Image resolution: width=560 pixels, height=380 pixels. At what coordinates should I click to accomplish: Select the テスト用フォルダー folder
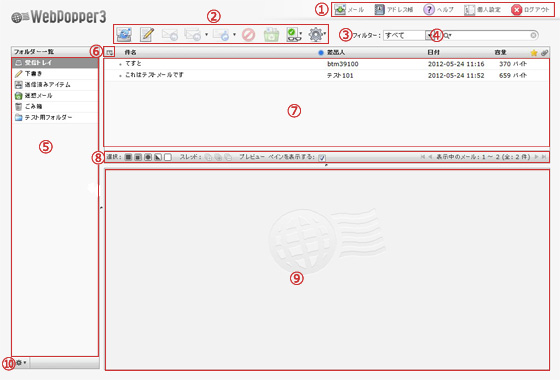pos(55,118)
